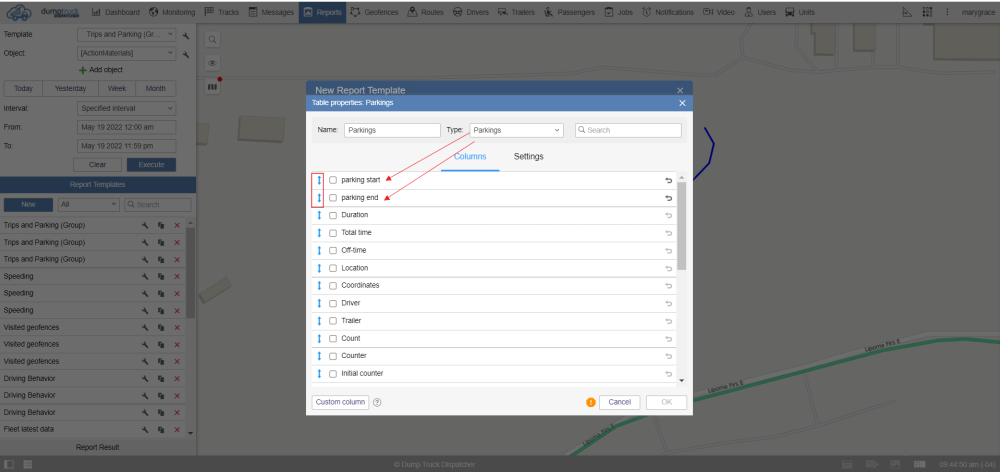The height and width of the screenshot is (472, 1000).
Task: Click the help icon next to Custom column
Action: [377, 402]
